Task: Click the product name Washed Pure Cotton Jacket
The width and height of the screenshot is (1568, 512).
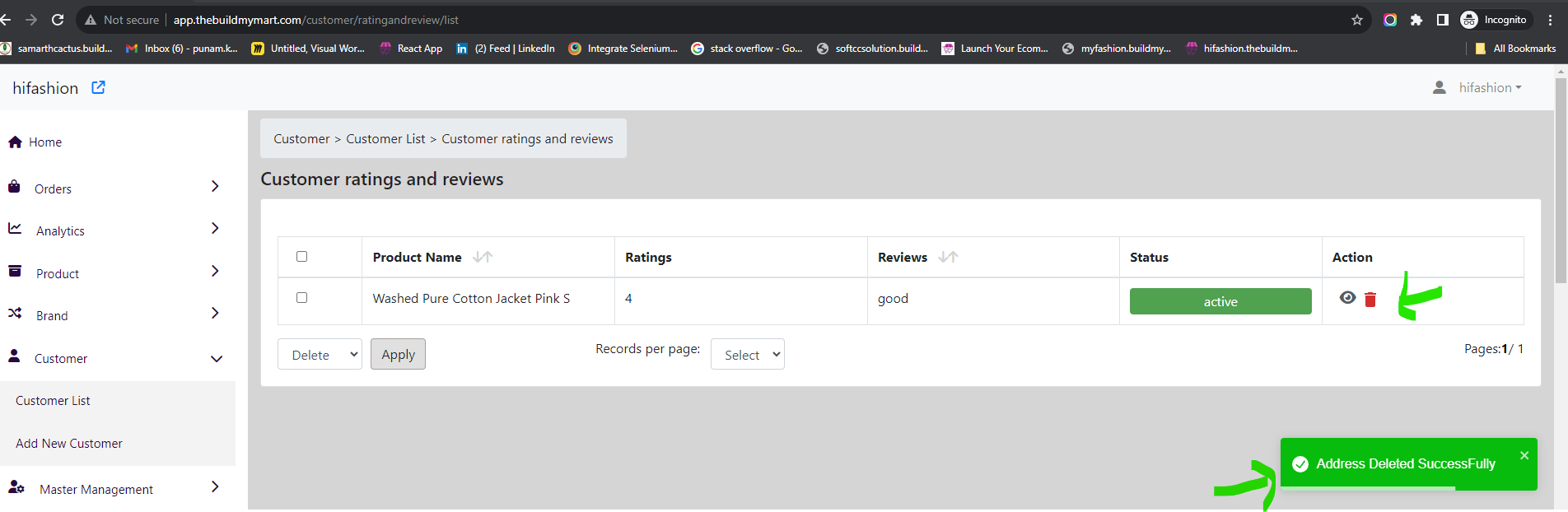Action: click(x=471, y=299)
